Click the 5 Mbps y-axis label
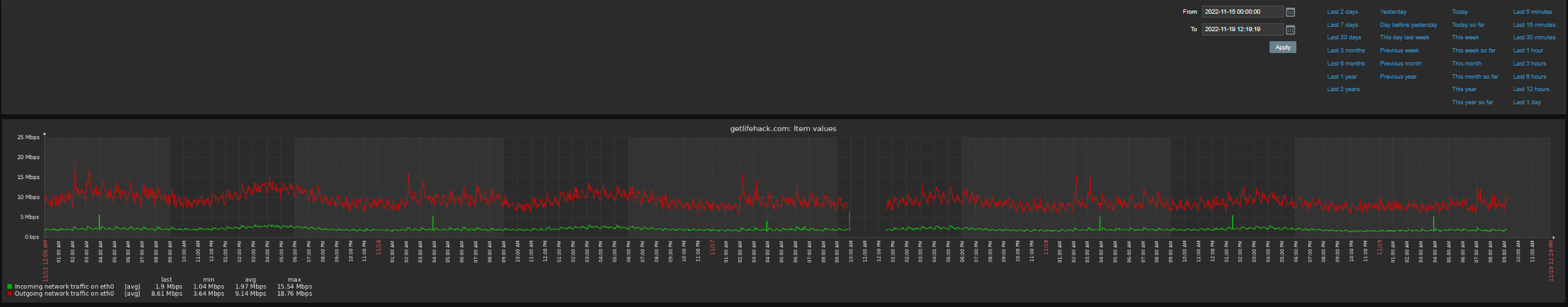This screenshot has width=1568, height=307. pyautogui.click(x=30, y=217)
